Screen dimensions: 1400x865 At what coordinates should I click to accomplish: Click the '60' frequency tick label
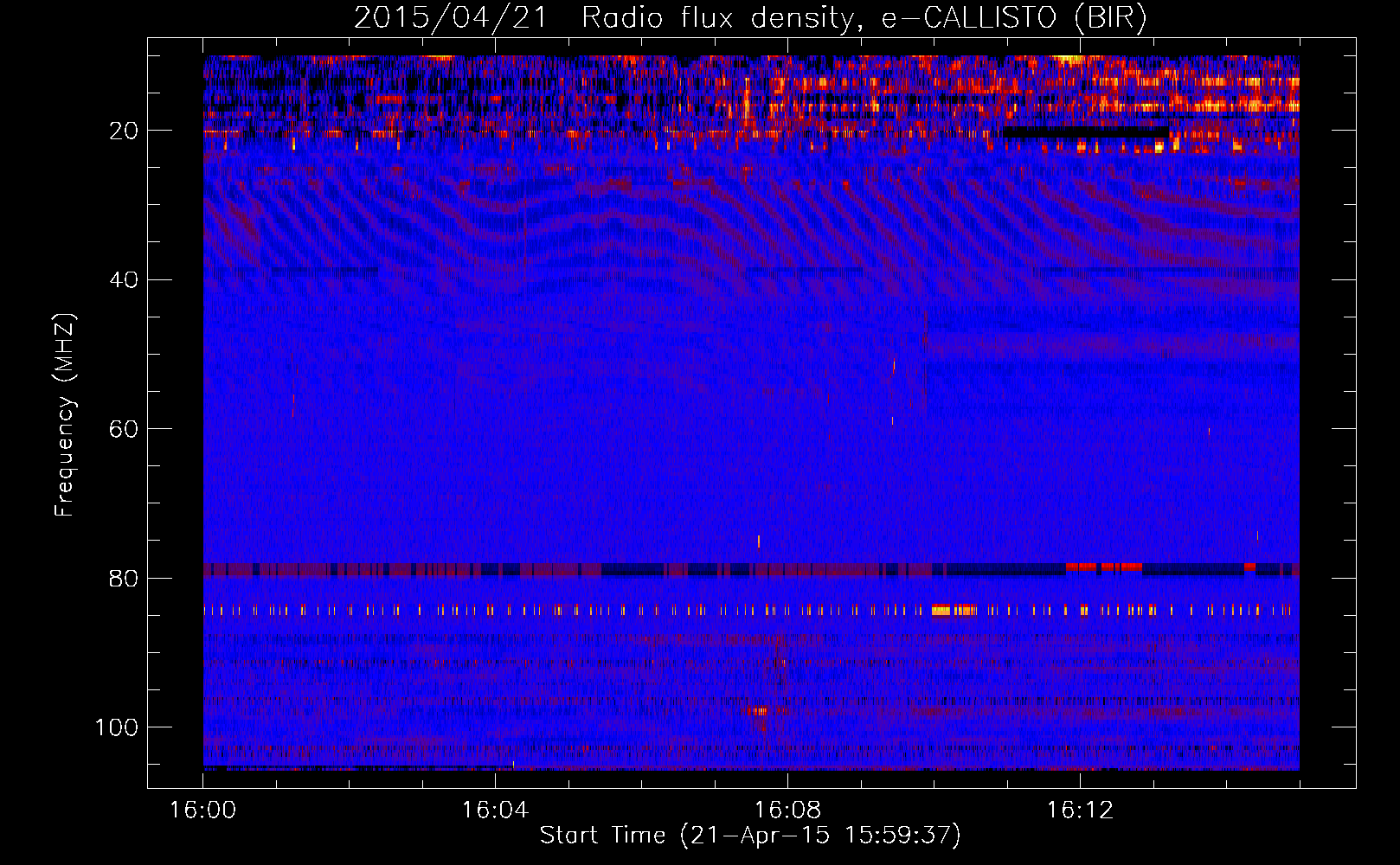(x=125, y=429)
